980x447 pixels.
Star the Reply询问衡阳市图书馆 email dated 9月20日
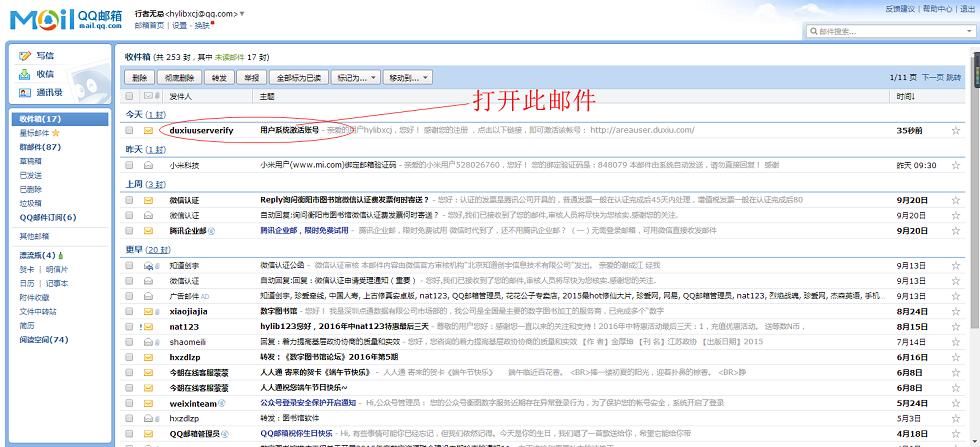click(x=955, y=201)
